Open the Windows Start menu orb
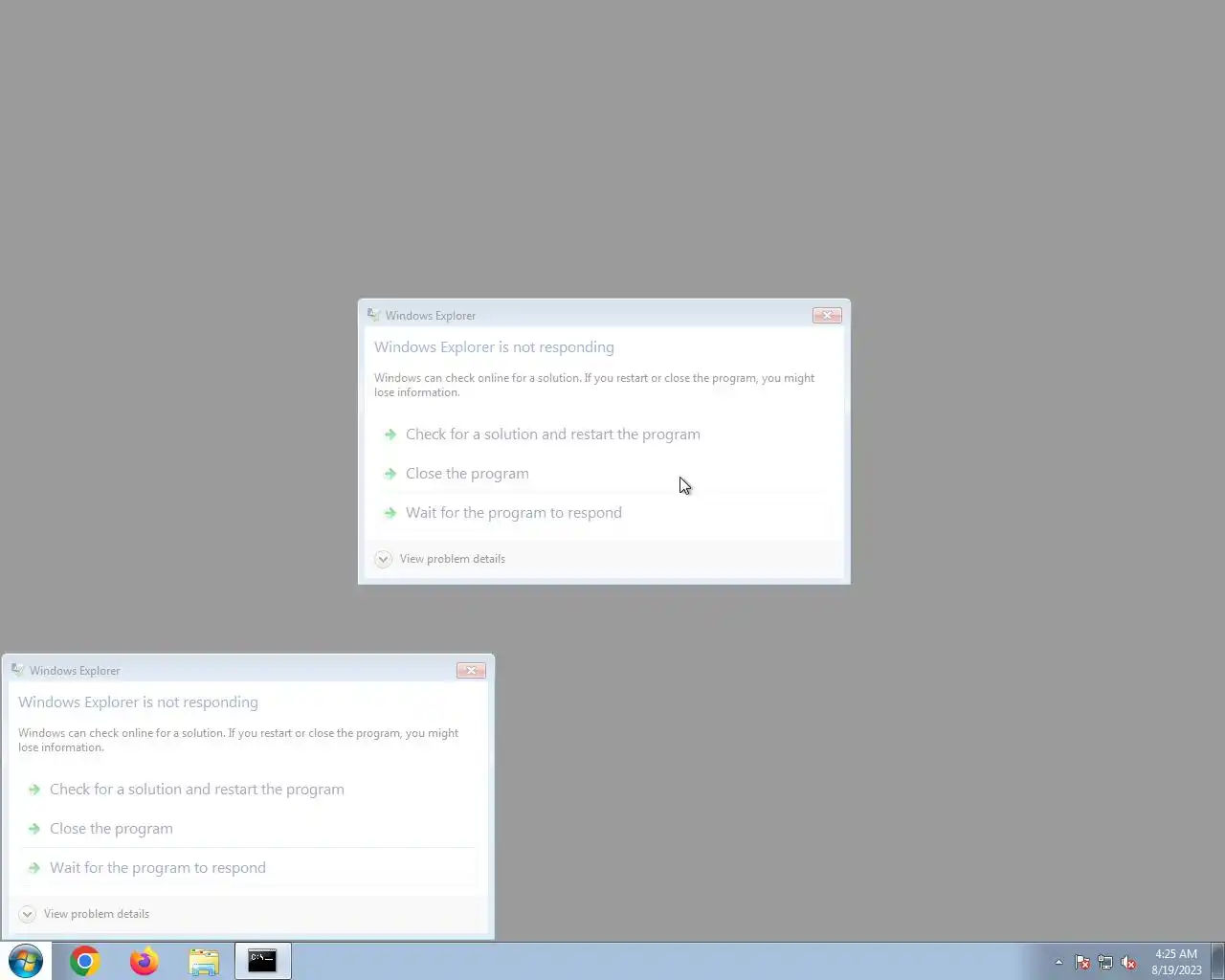The height and width of the screenshot is (980, 1225). click(x=26, y=961)
